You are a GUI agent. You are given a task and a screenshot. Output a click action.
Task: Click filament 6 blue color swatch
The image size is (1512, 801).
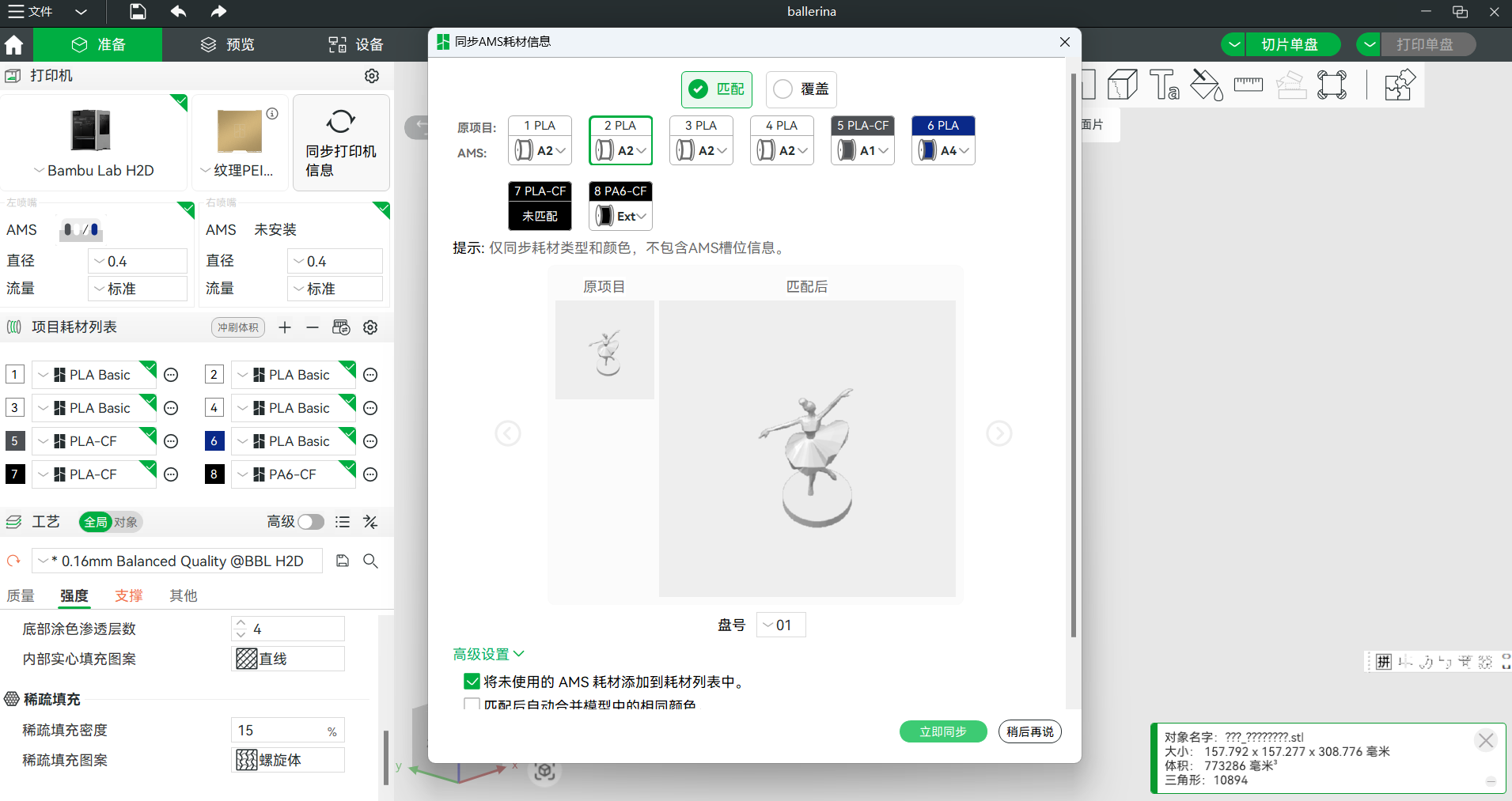point(214,441)
